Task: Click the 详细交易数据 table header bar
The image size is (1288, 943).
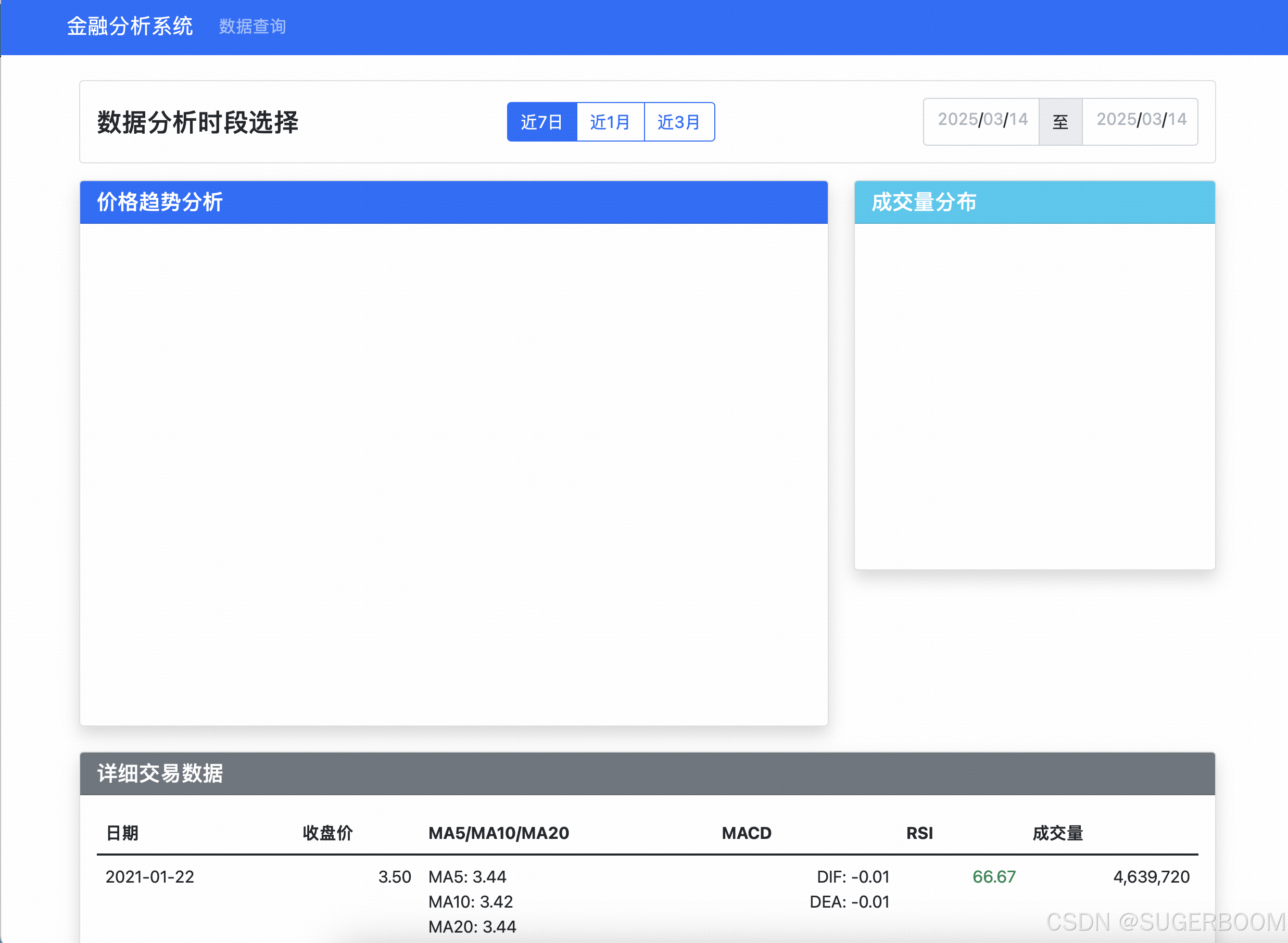Action: coord(647,773)
